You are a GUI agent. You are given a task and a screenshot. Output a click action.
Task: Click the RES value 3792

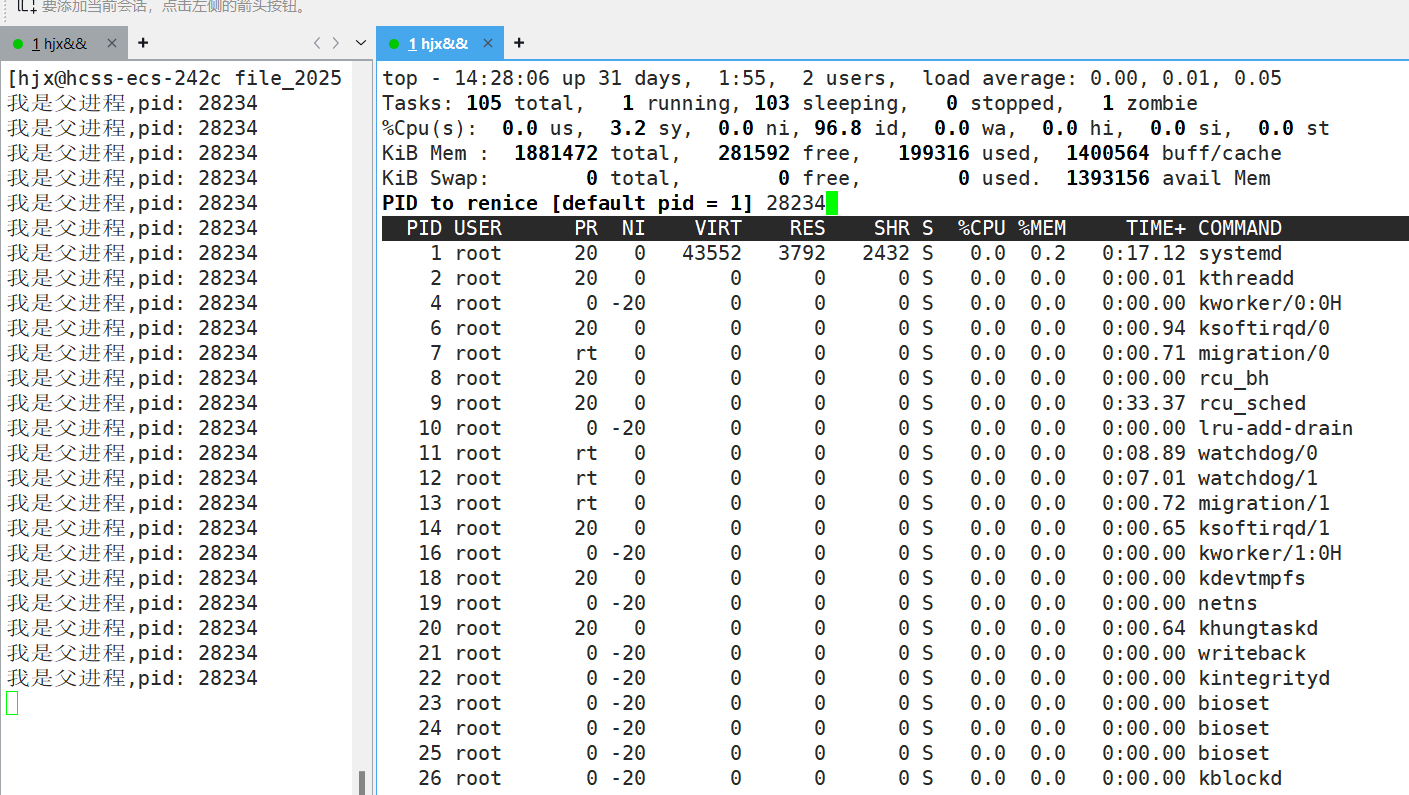point(802,253)
